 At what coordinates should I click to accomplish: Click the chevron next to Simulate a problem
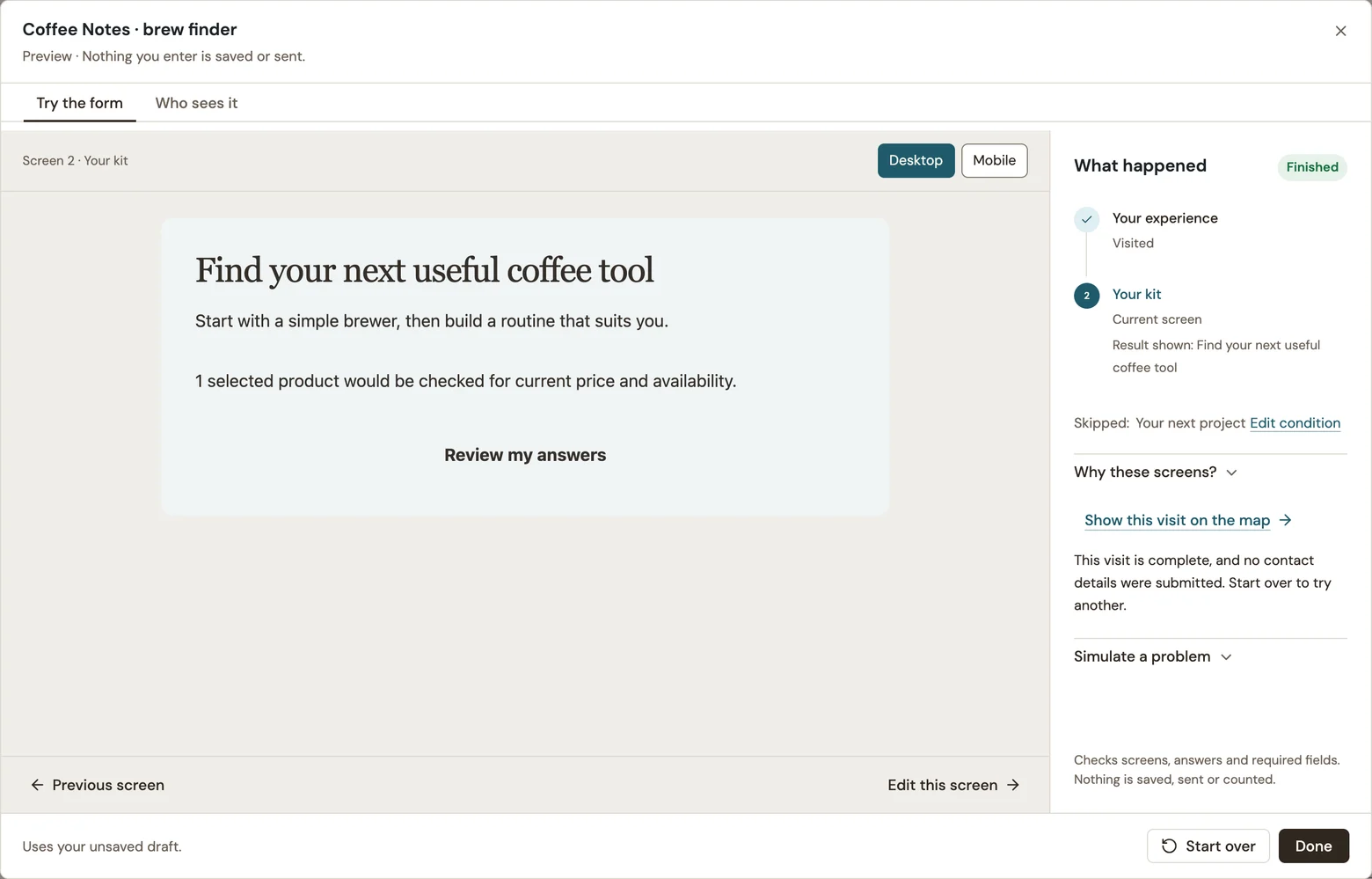coord(1226,657)
